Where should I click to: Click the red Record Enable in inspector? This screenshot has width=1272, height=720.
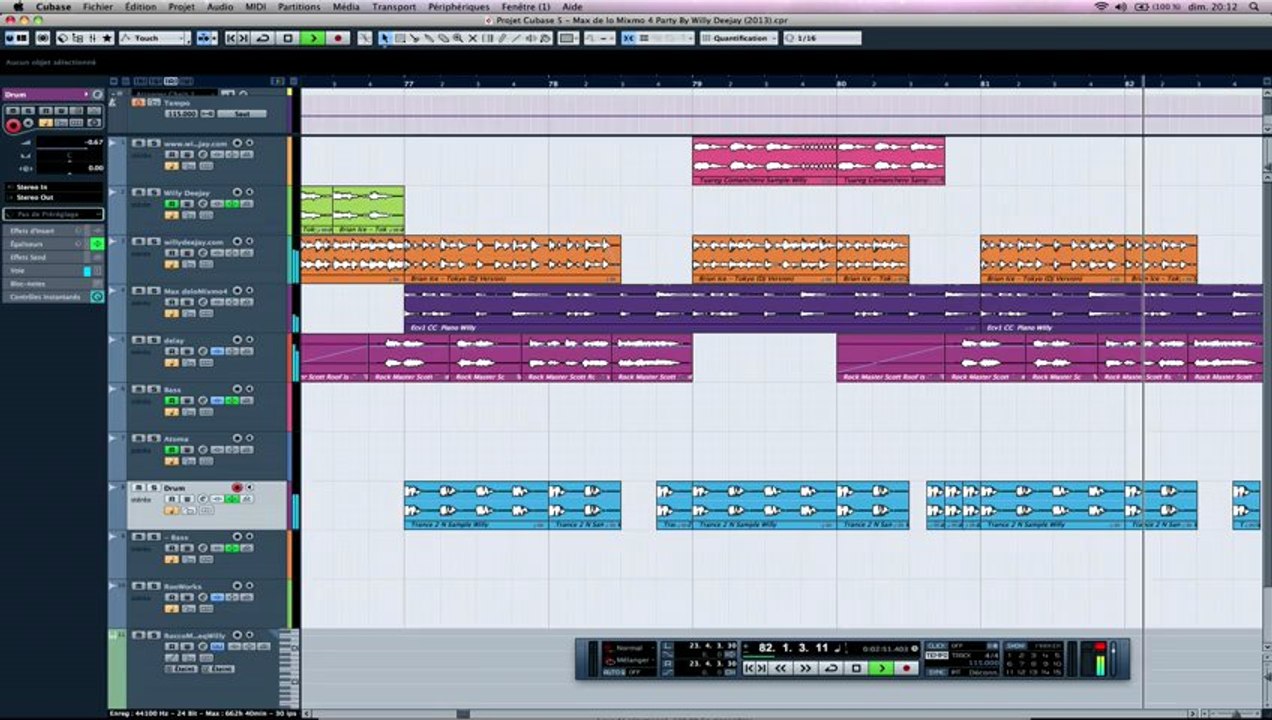tap(13, 125)
